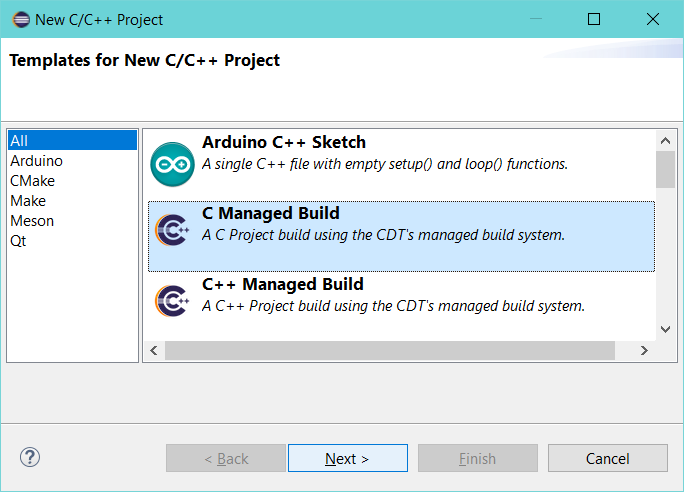
Task: Click the Next button
Action: coord(348,458)
